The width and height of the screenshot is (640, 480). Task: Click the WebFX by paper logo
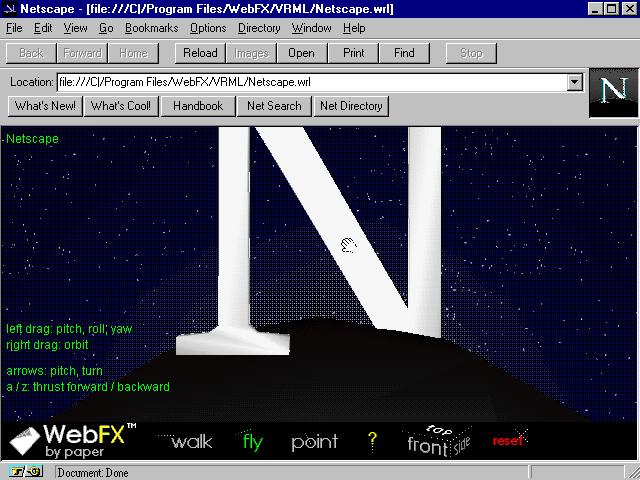72,441
